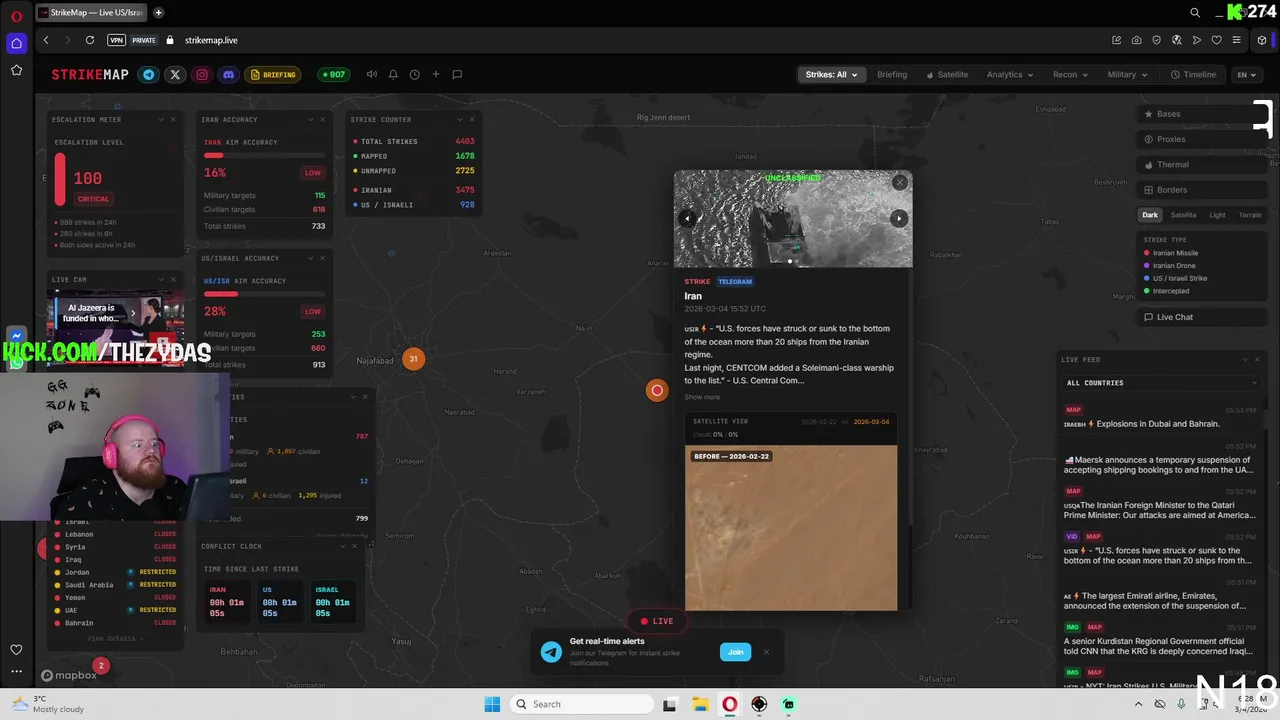Viewport: 1280px width, 720px height.
Task: Select the Light map style
Action: tap(1217, 215)
